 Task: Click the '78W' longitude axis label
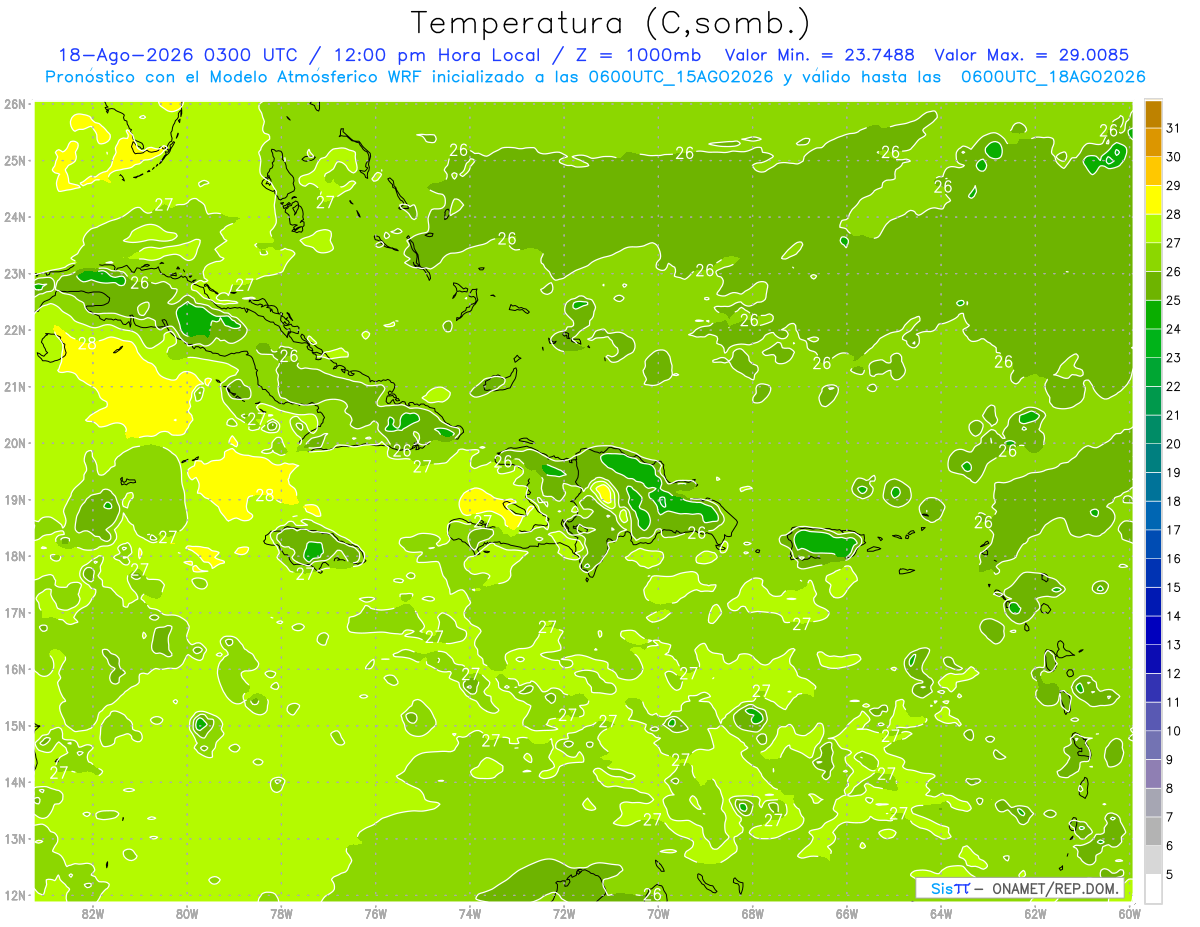tap(281, 913)
